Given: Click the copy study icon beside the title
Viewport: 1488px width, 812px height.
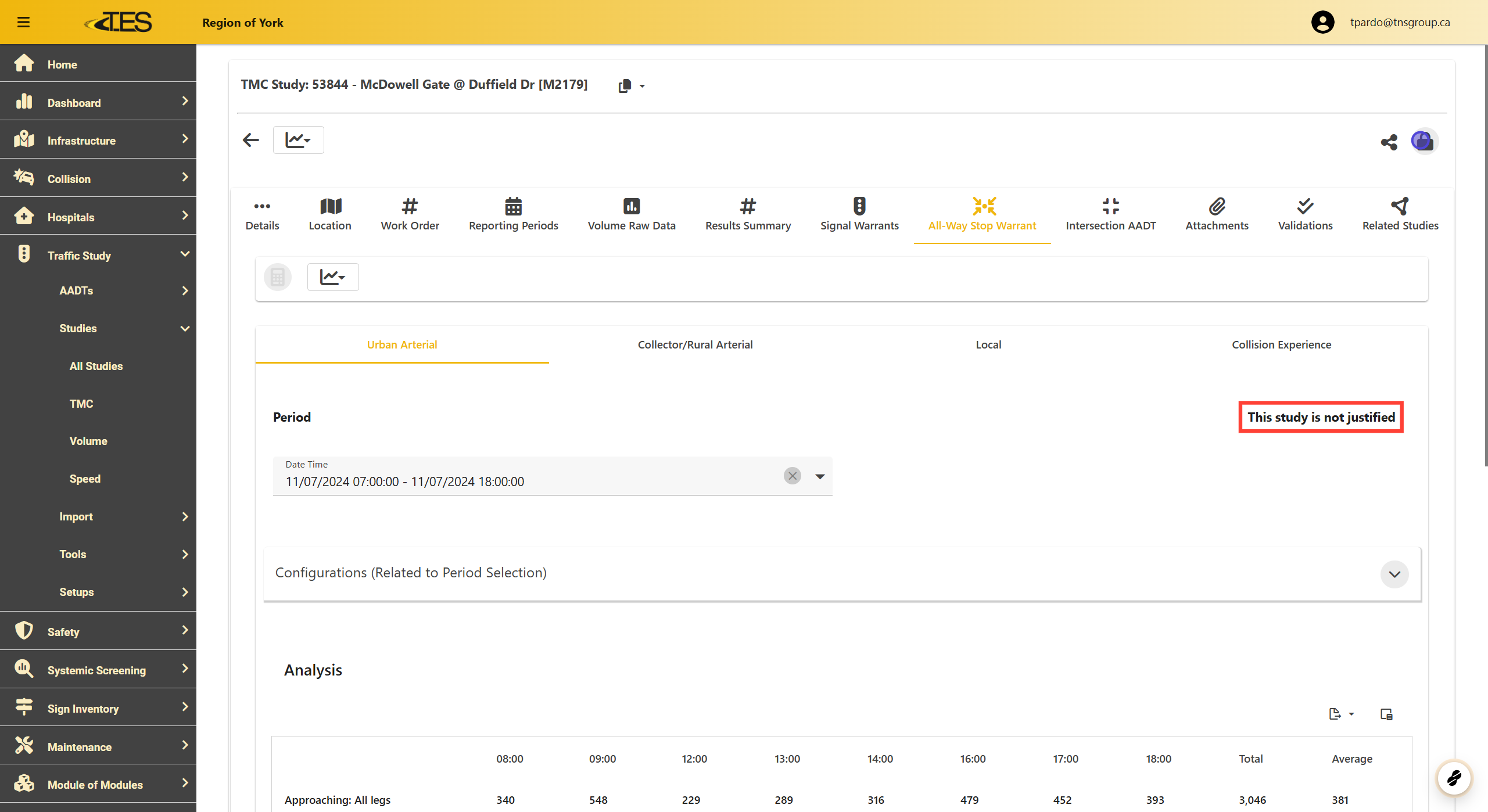Looking at the screenshot, I should (625, 86).
